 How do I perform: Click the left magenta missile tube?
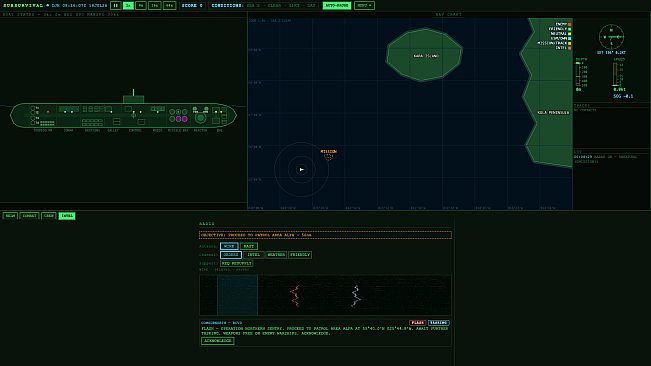[x=179, y=119]
